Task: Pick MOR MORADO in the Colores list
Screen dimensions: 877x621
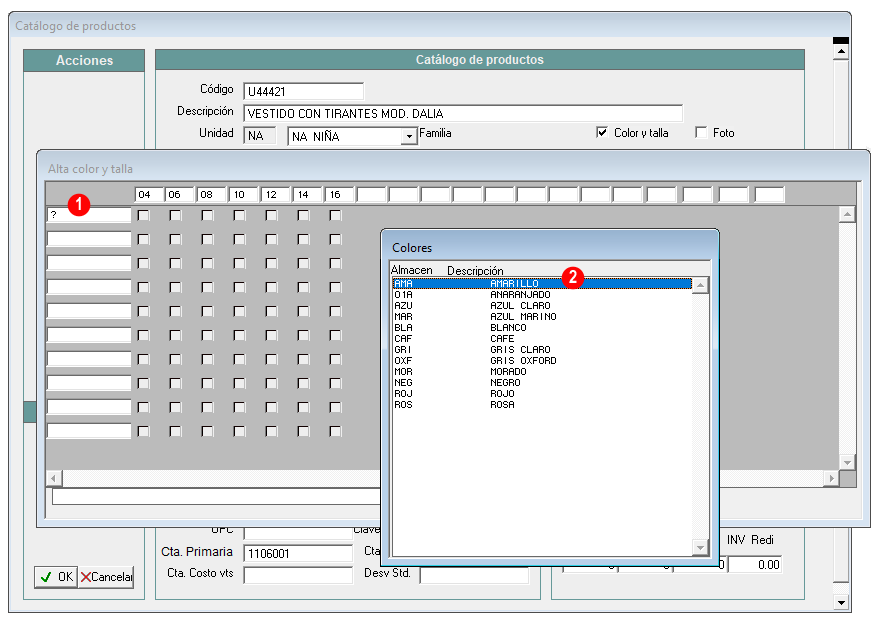Action: (542, 371)
